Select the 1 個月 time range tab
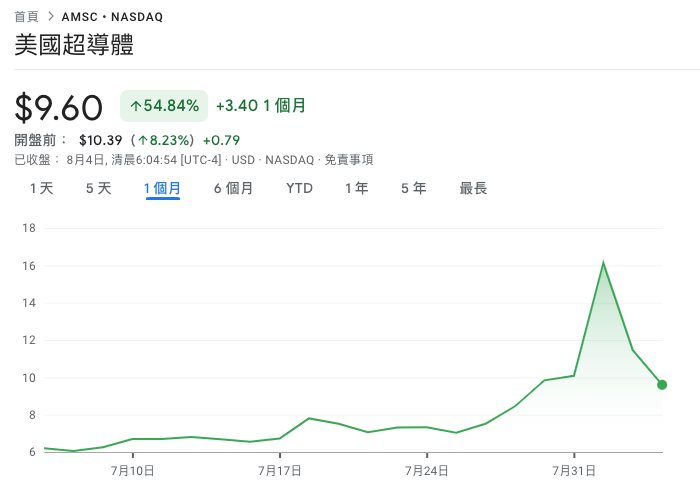The width and height of the screenshot is (700, 495). click(162, 189)
